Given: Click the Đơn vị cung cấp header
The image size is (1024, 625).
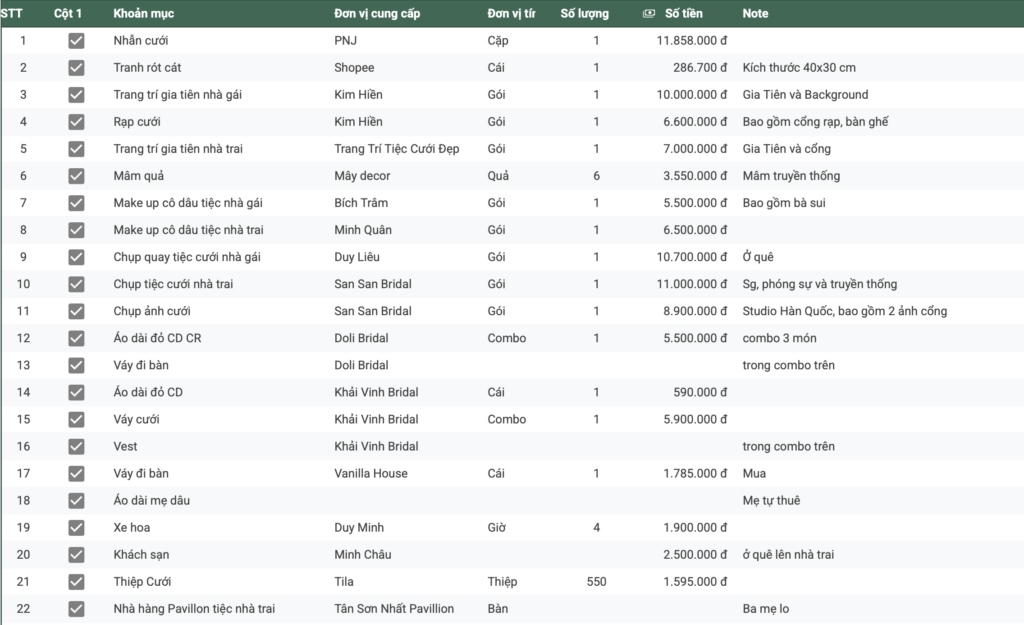Looking at the screenshot, I should pyautogui.click(x=377, y=13).
